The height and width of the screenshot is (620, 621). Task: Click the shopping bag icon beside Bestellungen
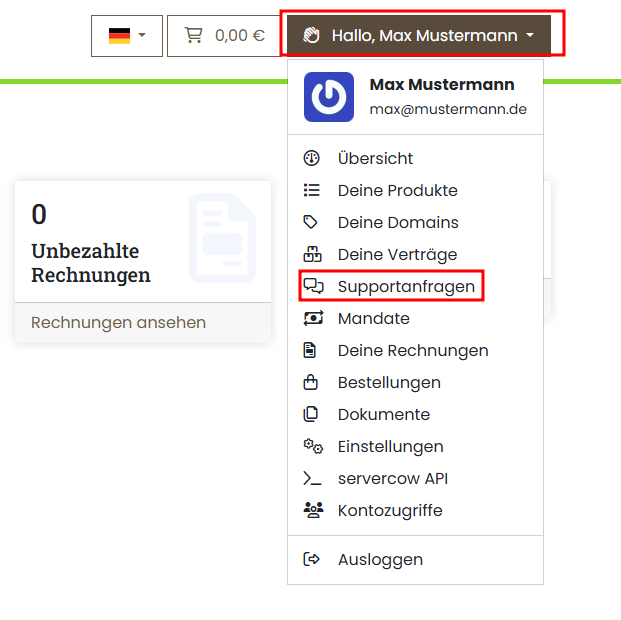(x=310, y=382)
